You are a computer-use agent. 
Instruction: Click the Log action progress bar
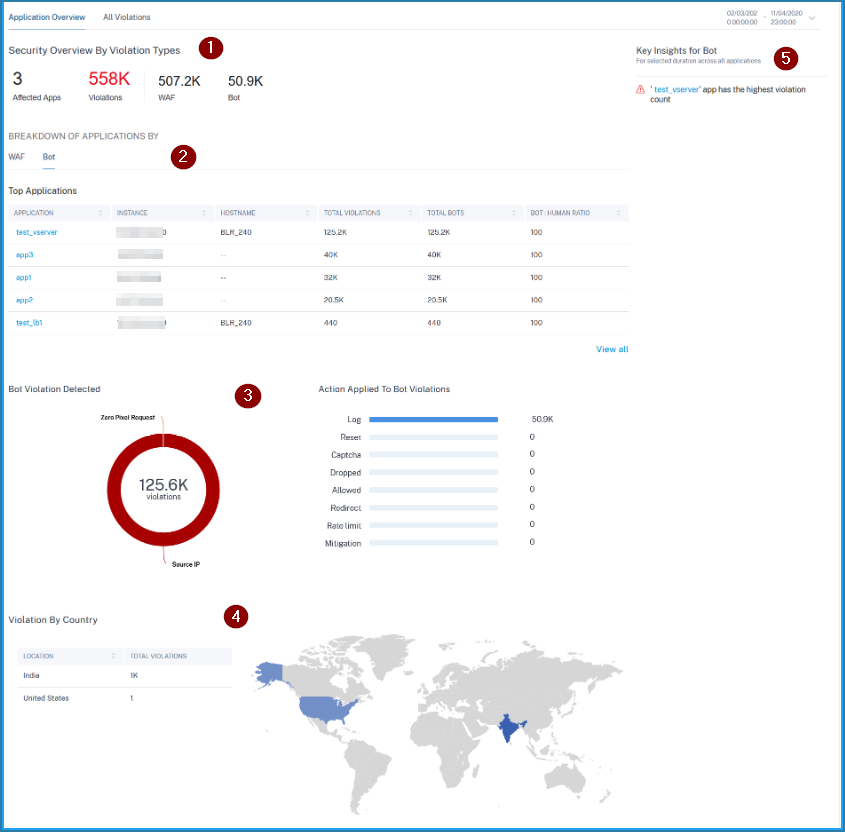(433, 419)
